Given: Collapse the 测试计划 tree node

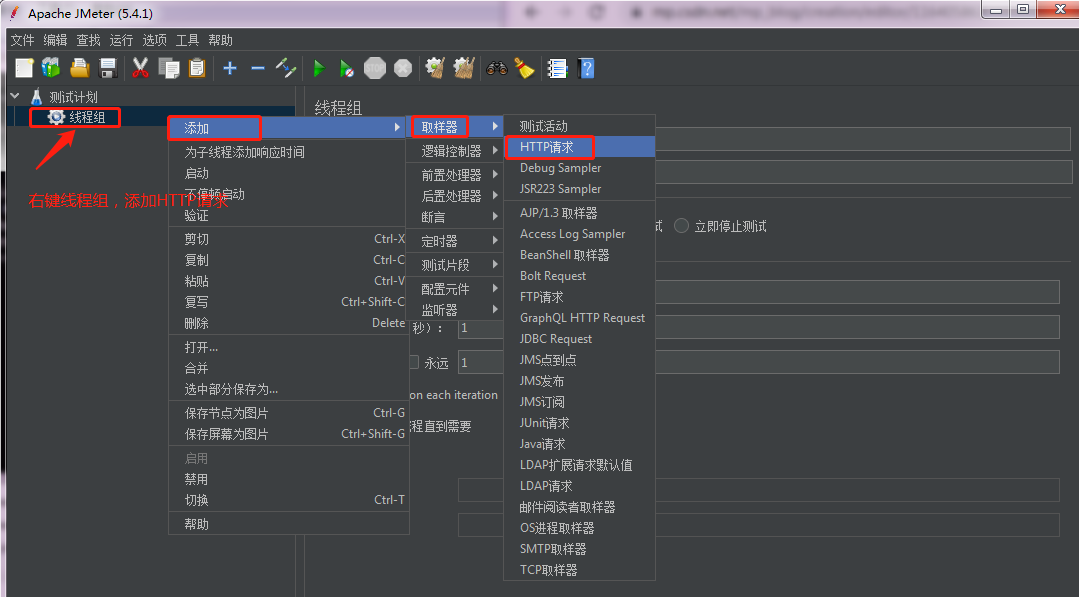Looking at the screenshot, I should [14, 96].
